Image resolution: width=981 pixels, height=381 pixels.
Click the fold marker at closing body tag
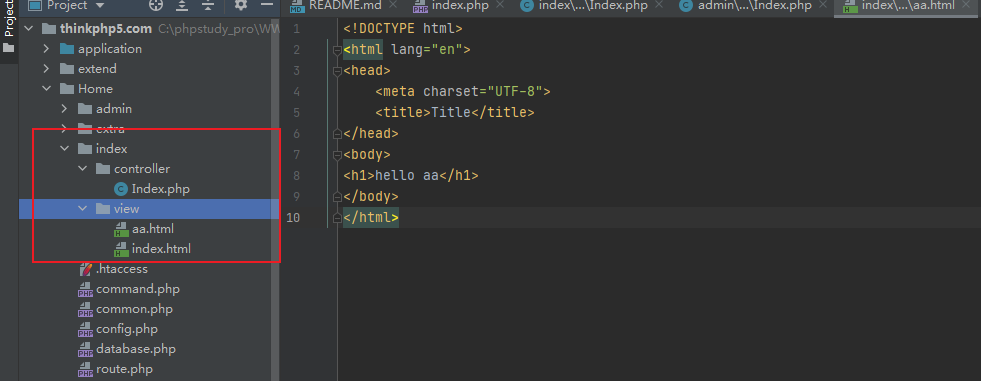point(338,196)
